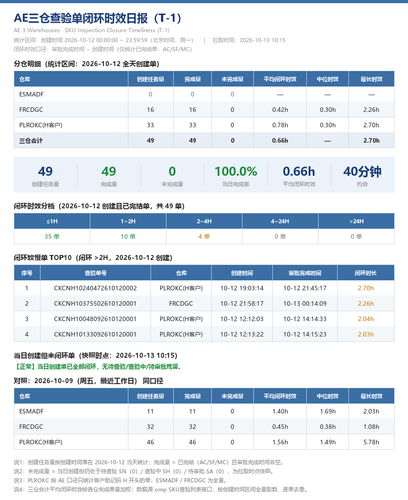The height and width of the screenshot is (500, 408).
Task: Click approval time "10-13 00:14:09"
Action: tap(305, 303)
